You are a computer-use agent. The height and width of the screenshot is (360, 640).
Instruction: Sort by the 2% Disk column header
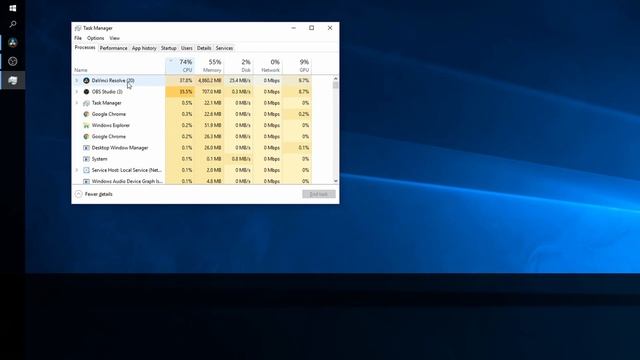(x=238, y=66)
